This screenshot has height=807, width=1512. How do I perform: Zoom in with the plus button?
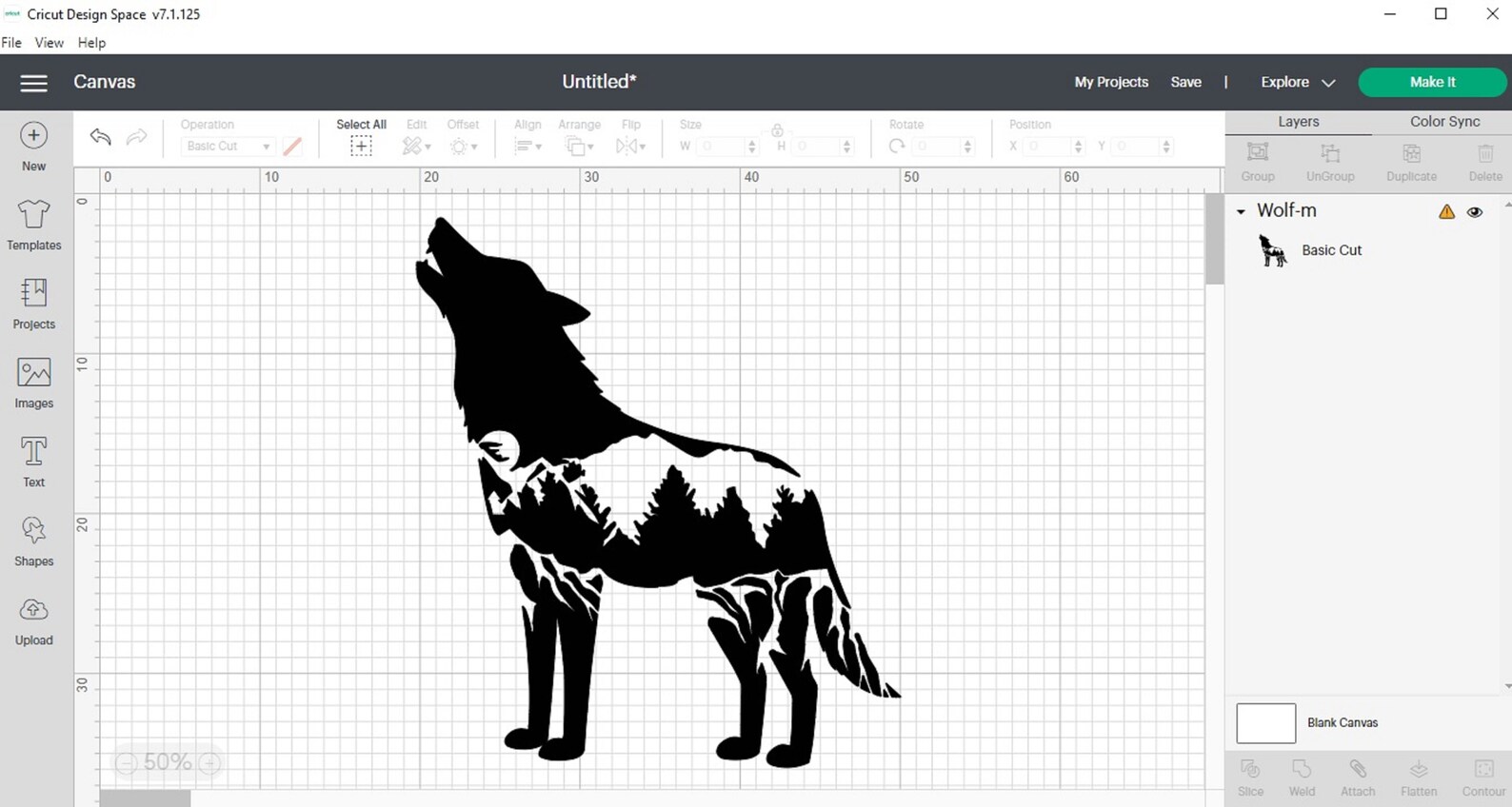[x=209, y=762]
